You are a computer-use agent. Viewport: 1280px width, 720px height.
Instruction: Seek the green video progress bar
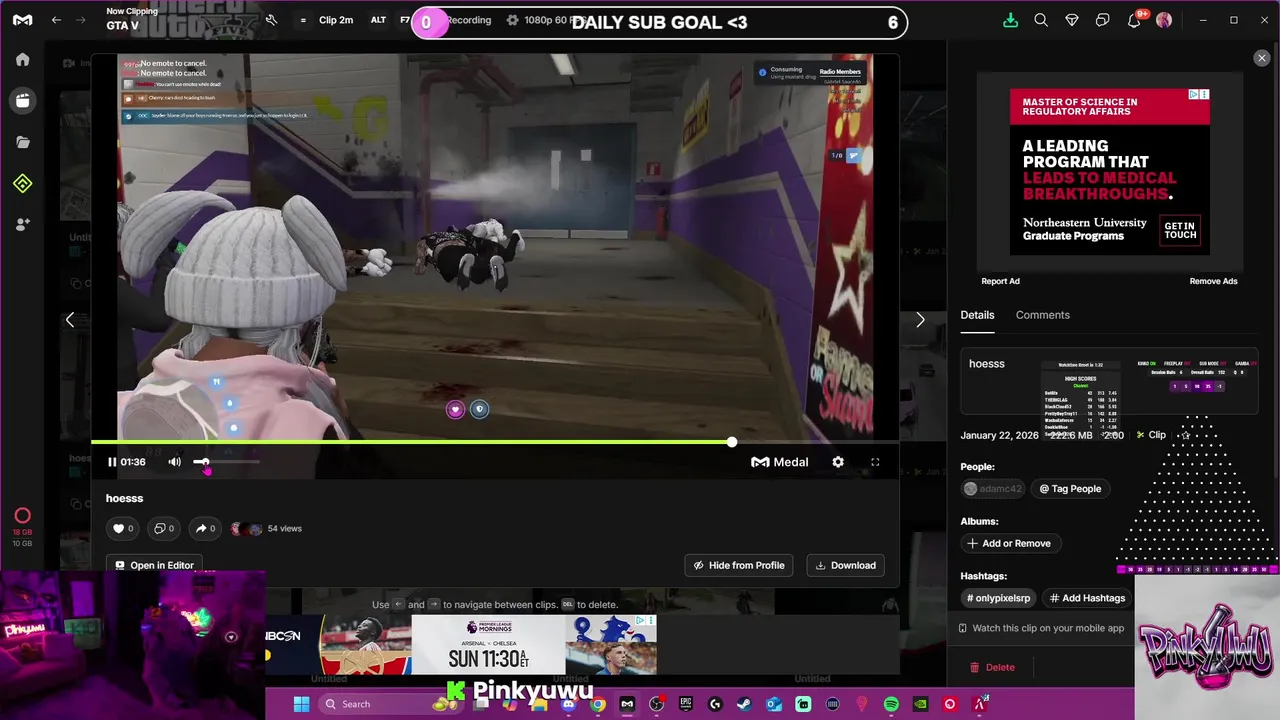click(495, 442)
